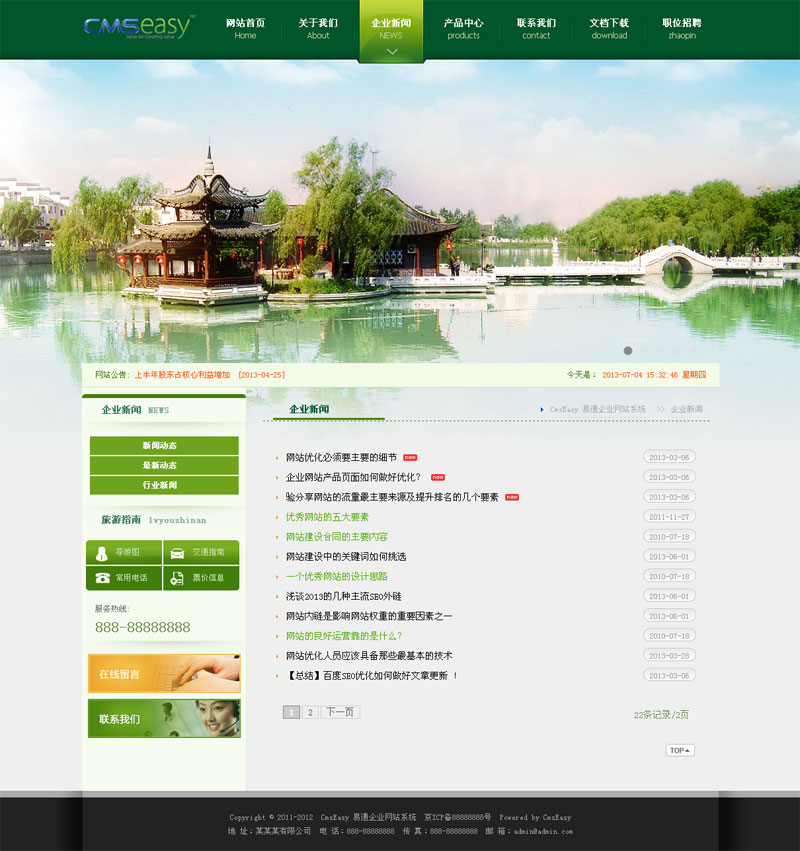This screenshot has height=851, width=800.
Task: Open the 网站首页 Home menu
Action: pos(245,28)
